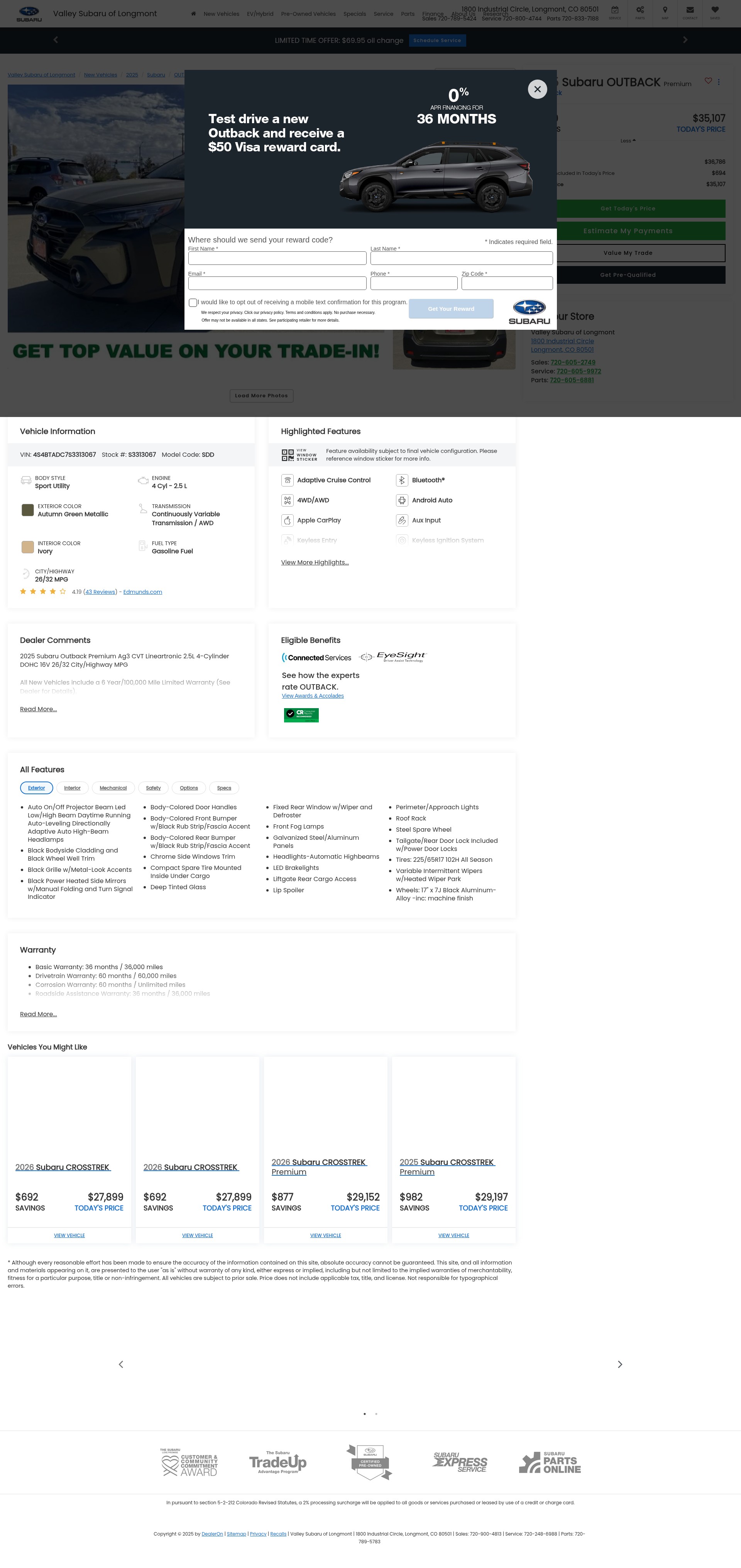The height and width of the screenshot is (1568, 741).
Task: Open the Subaru TradeUp Advantage Program logo
Action: (x=278, y=1461)
